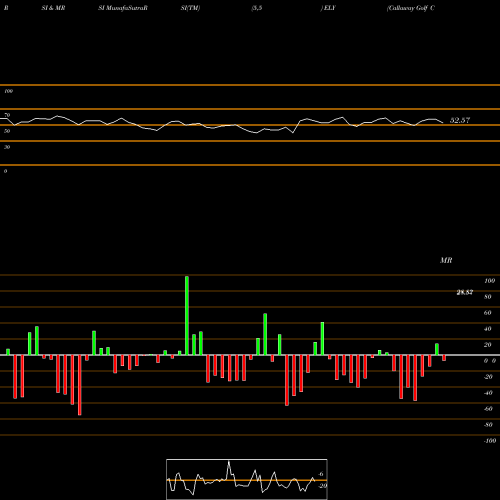500x500 pixels.
Task: Click the MR axis label -80
Action: coord(488,425)
